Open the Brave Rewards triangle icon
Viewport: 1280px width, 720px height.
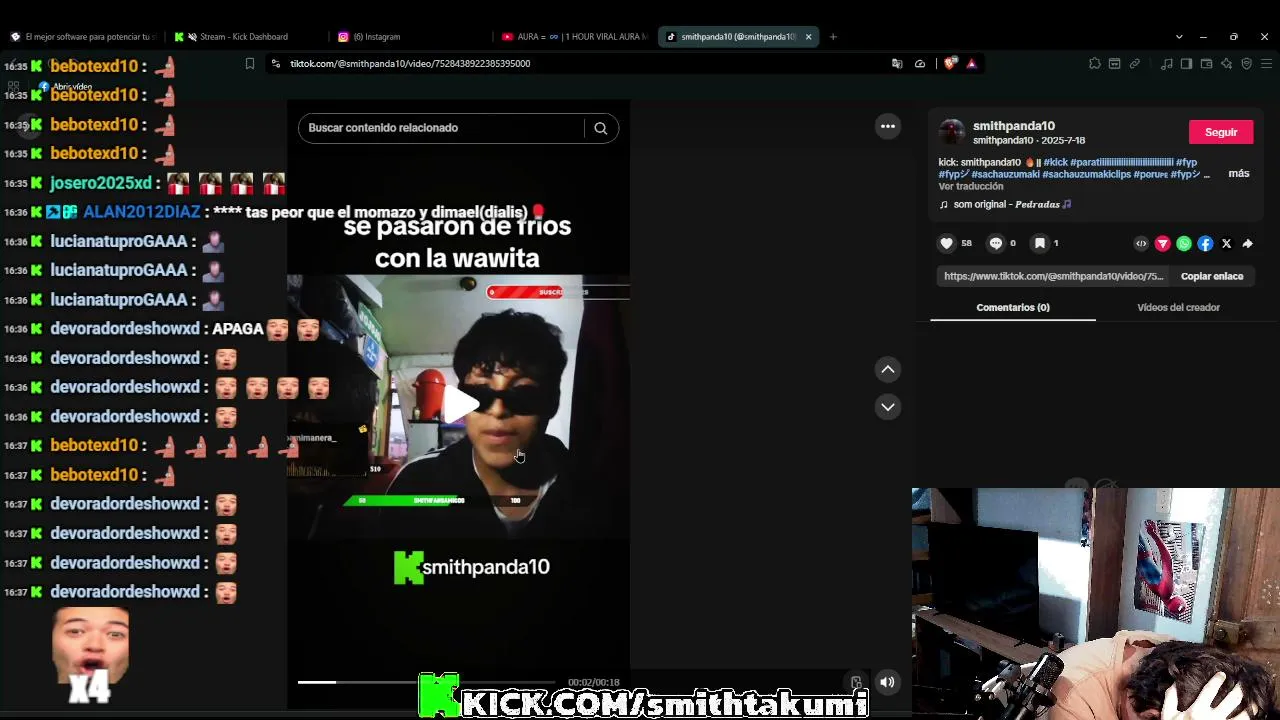point(972,63)
